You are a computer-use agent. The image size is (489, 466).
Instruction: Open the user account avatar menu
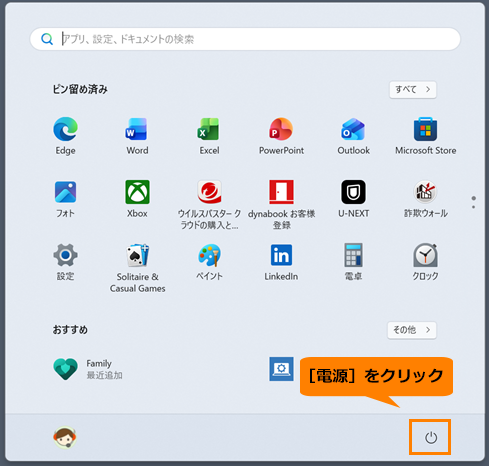tap(65, 437)
